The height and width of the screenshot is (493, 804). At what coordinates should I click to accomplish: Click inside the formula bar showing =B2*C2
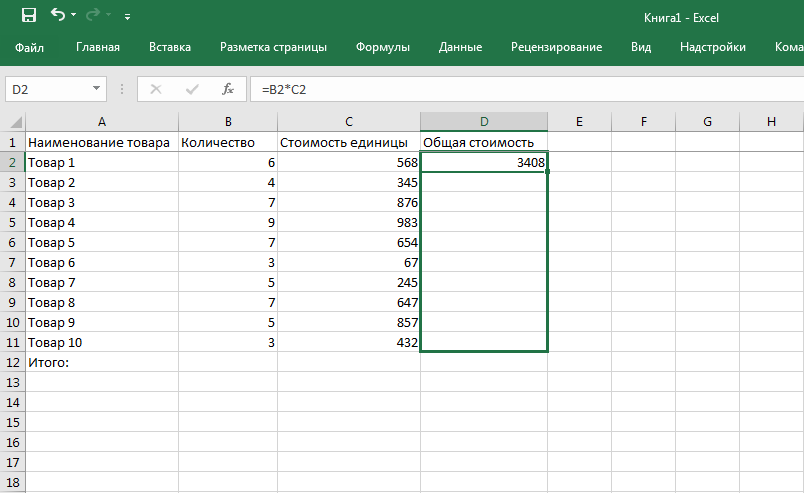click(500, 89)
